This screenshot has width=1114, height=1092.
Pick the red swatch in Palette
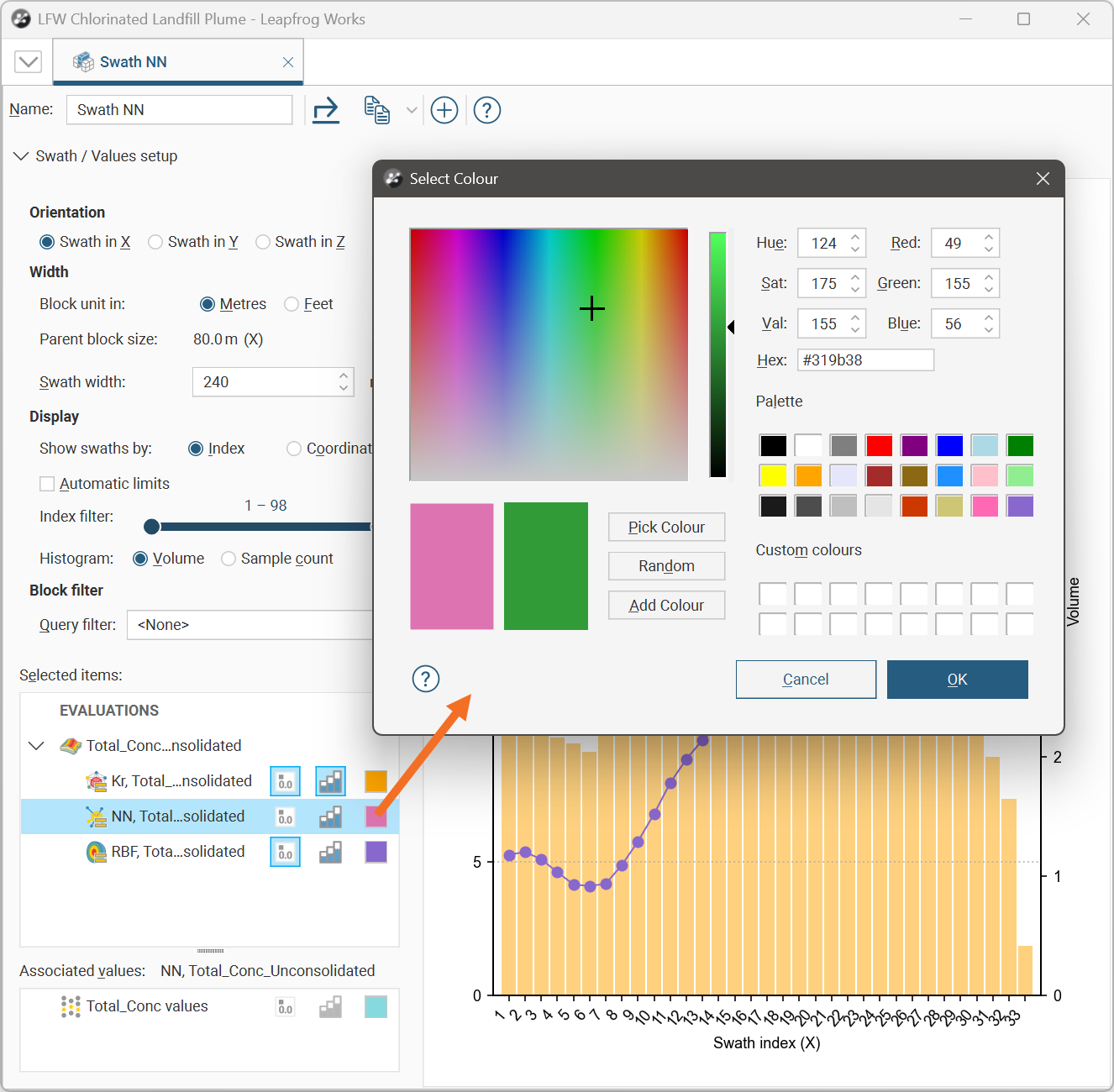tap(879, 445)
